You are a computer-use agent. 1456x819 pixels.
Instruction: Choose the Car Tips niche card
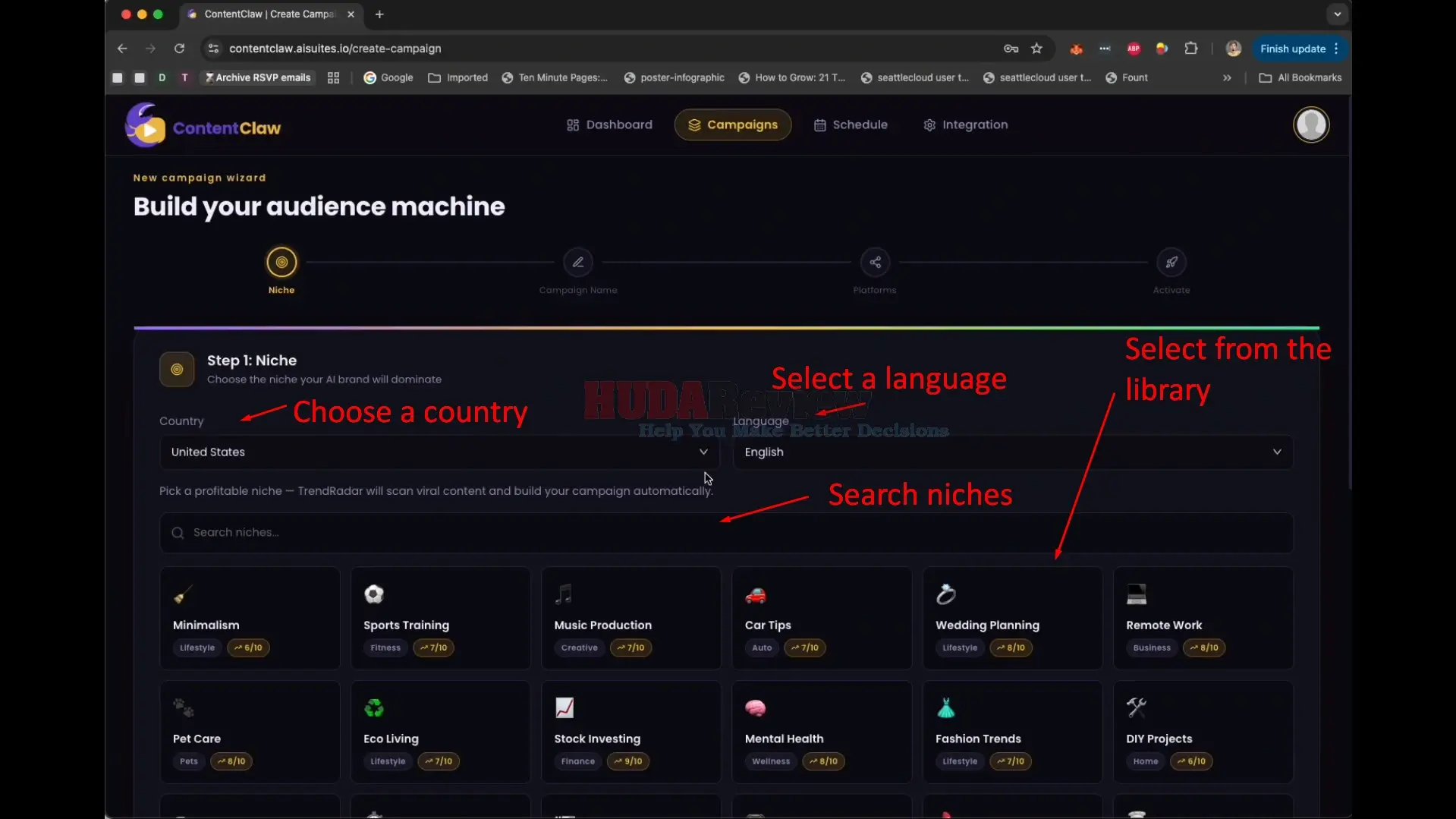(x=822, y=618)
